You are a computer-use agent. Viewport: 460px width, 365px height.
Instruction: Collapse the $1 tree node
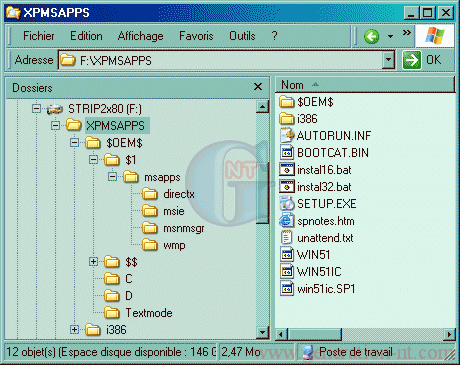pos(93,160)
